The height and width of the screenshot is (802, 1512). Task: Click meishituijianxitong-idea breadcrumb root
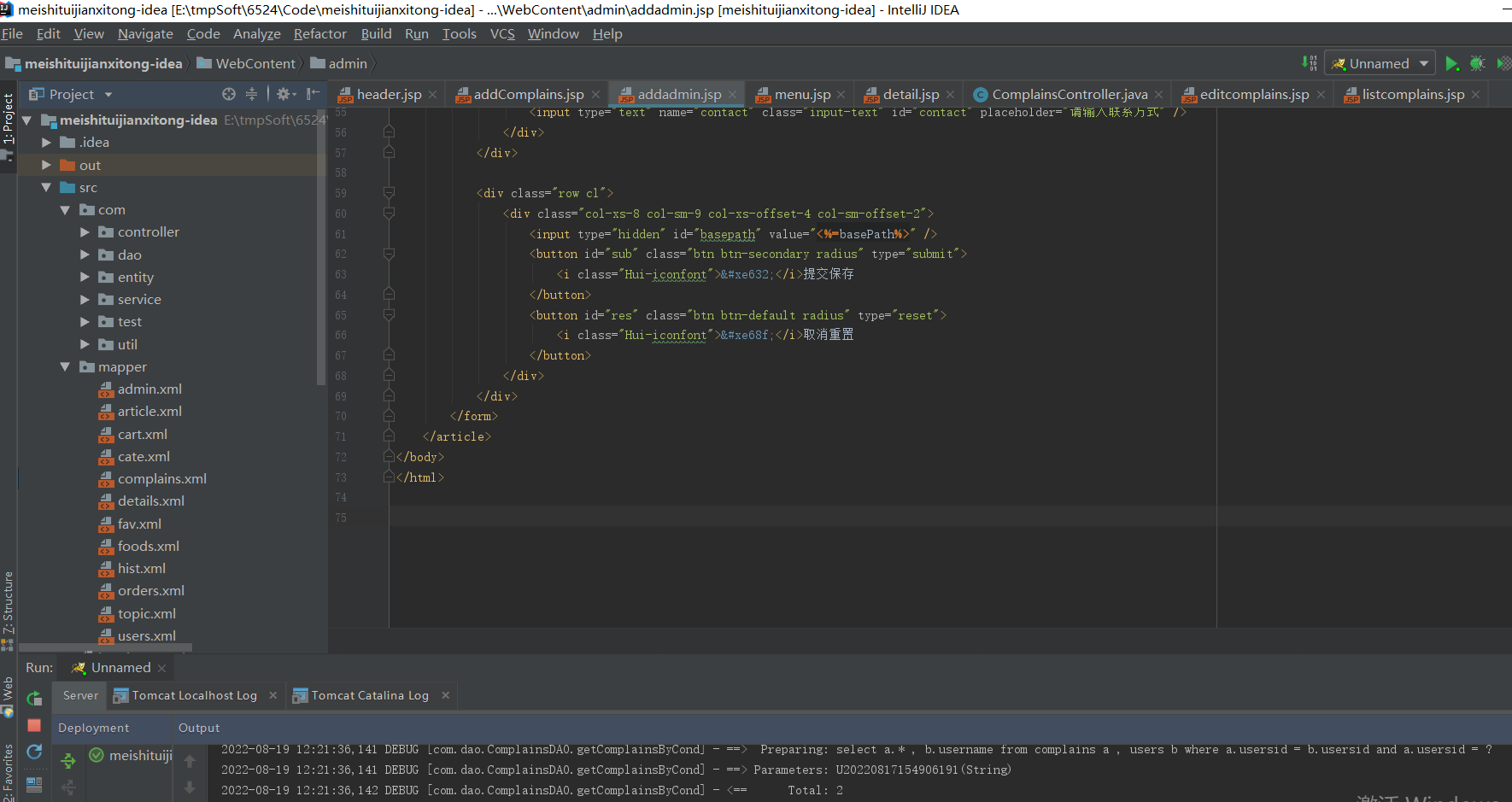95,63
